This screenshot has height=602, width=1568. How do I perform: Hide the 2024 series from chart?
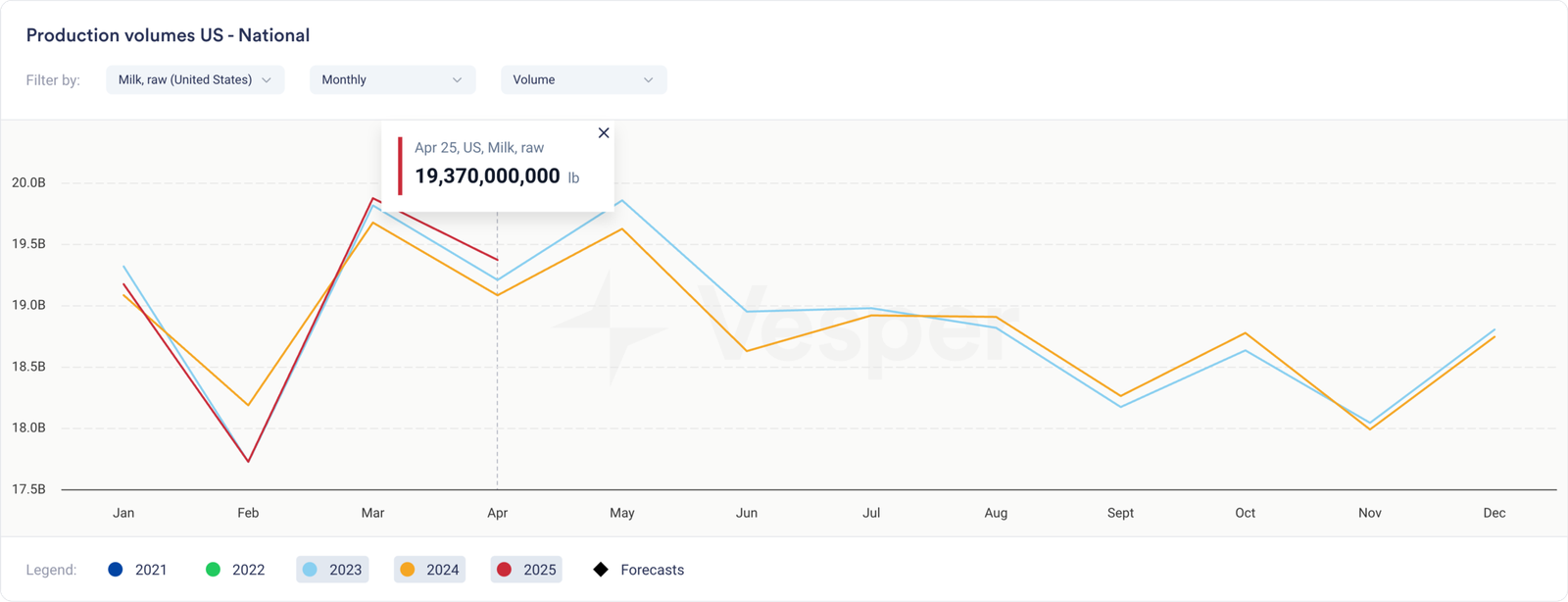(x=430, y=570)
